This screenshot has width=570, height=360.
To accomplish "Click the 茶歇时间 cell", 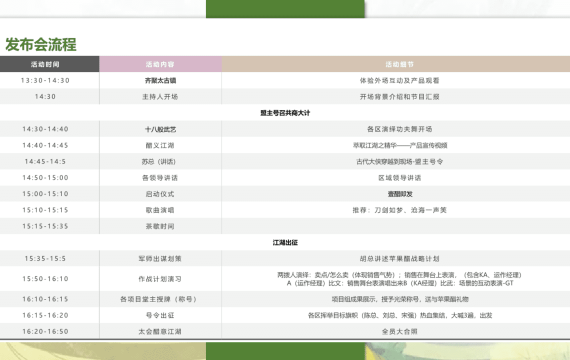I will 160,226.
